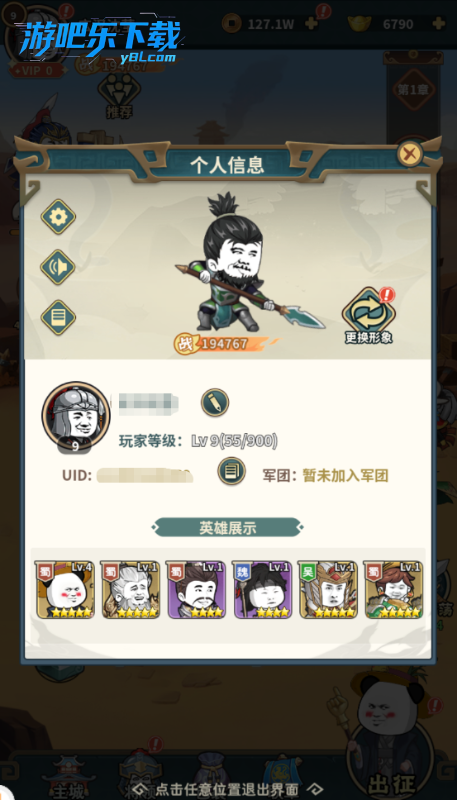Select the white-haired 蜀 hero card
Viewport: 457px width, 800px height.
pos(131,590)
